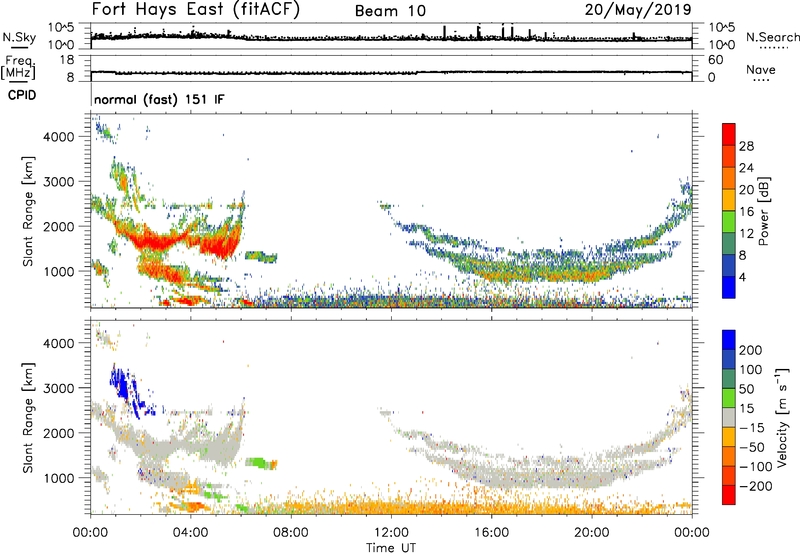Click the 'Nave' legend label

[x=760, y=69]
